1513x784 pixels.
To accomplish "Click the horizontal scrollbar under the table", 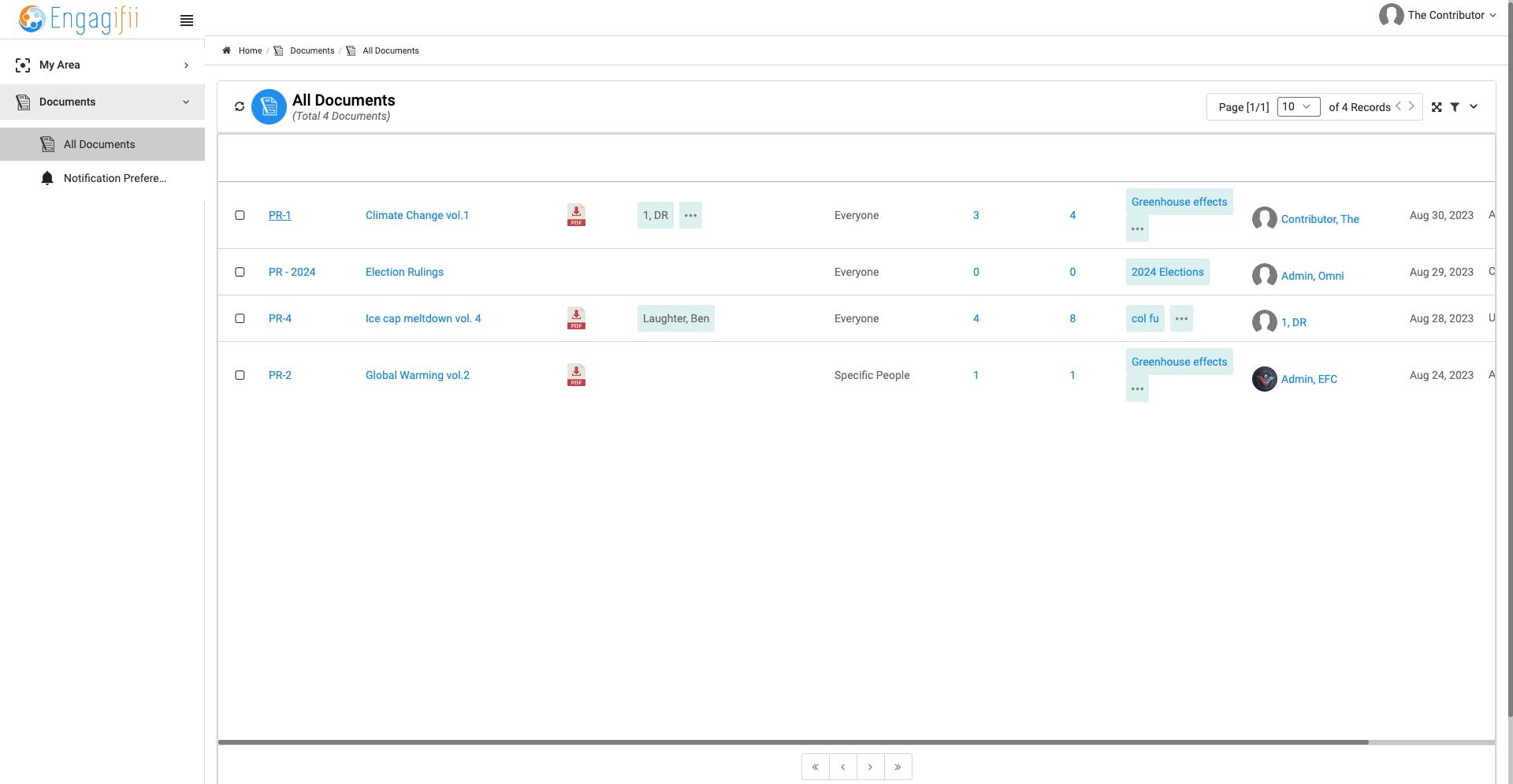I will click(793, 742).
